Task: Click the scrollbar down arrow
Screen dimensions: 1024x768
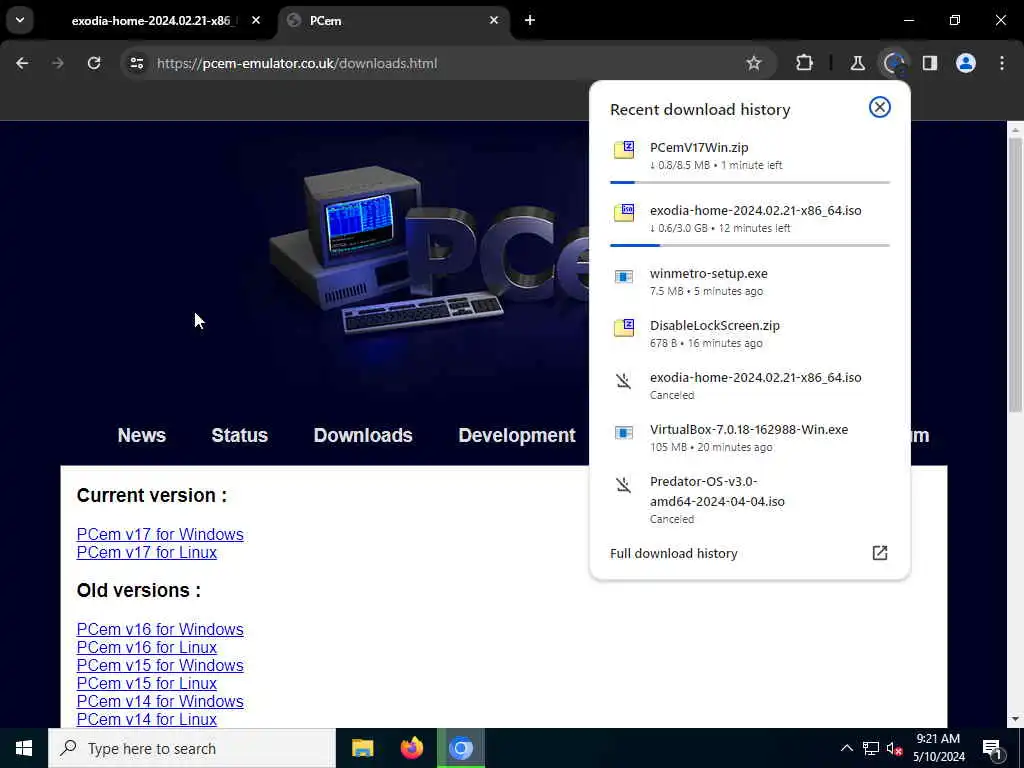Action: click(x=1015, y=720)
